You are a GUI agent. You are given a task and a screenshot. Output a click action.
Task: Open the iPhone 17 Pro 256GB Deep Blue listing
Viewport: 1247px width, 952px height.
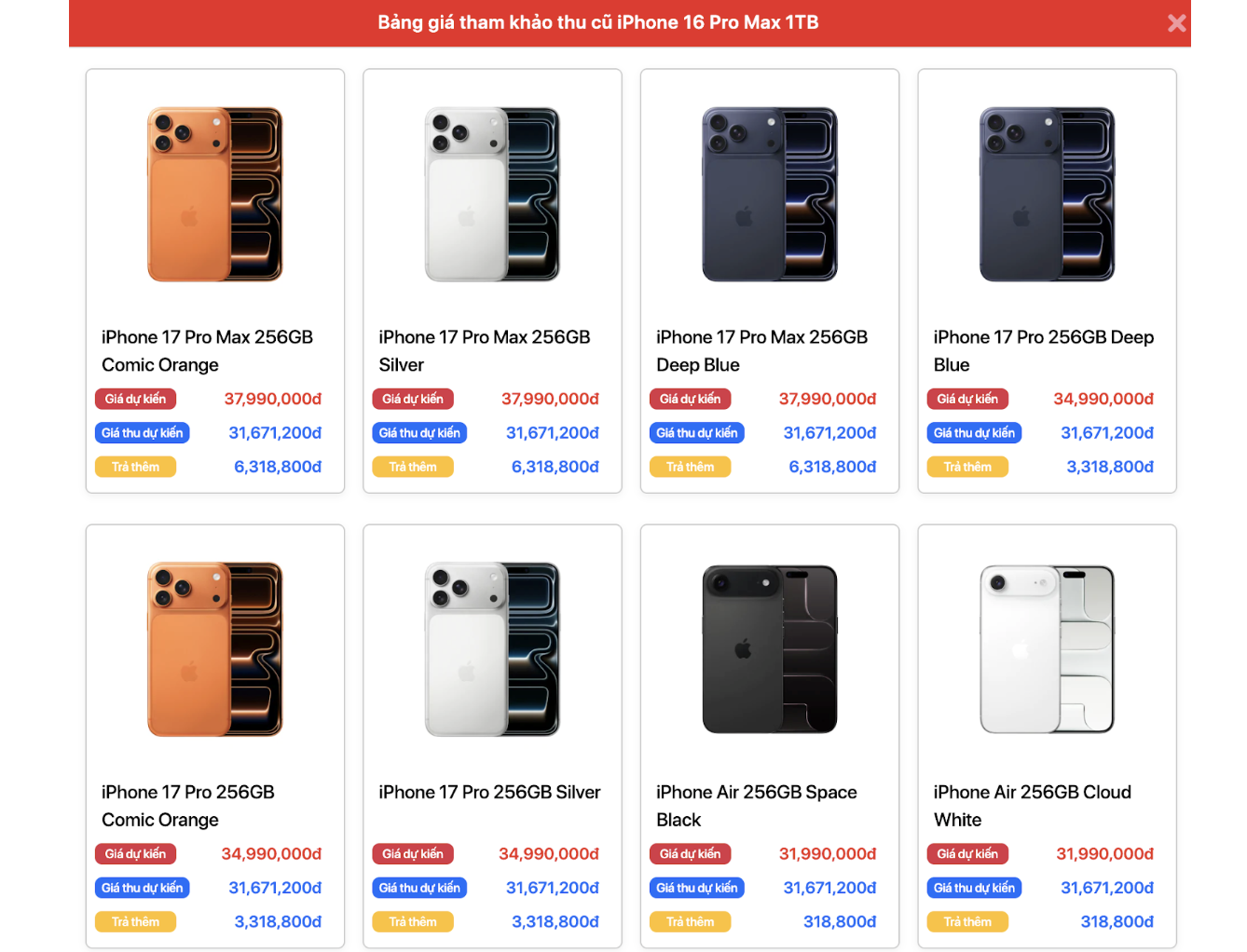click(x=1043, y=350)
